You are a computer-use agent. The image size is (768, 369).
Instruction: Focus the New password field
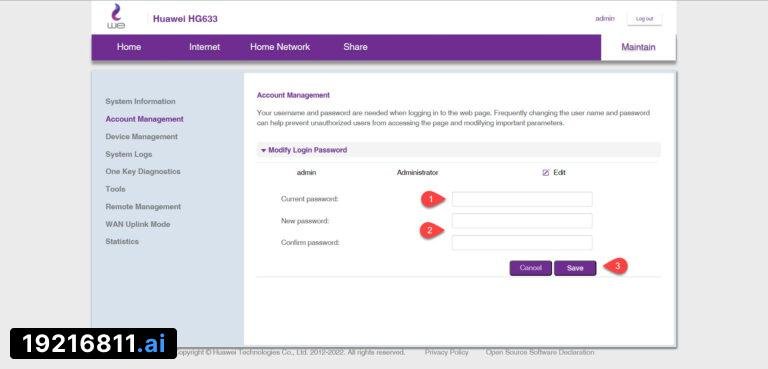pyautogui.click(x=522, y=221)
